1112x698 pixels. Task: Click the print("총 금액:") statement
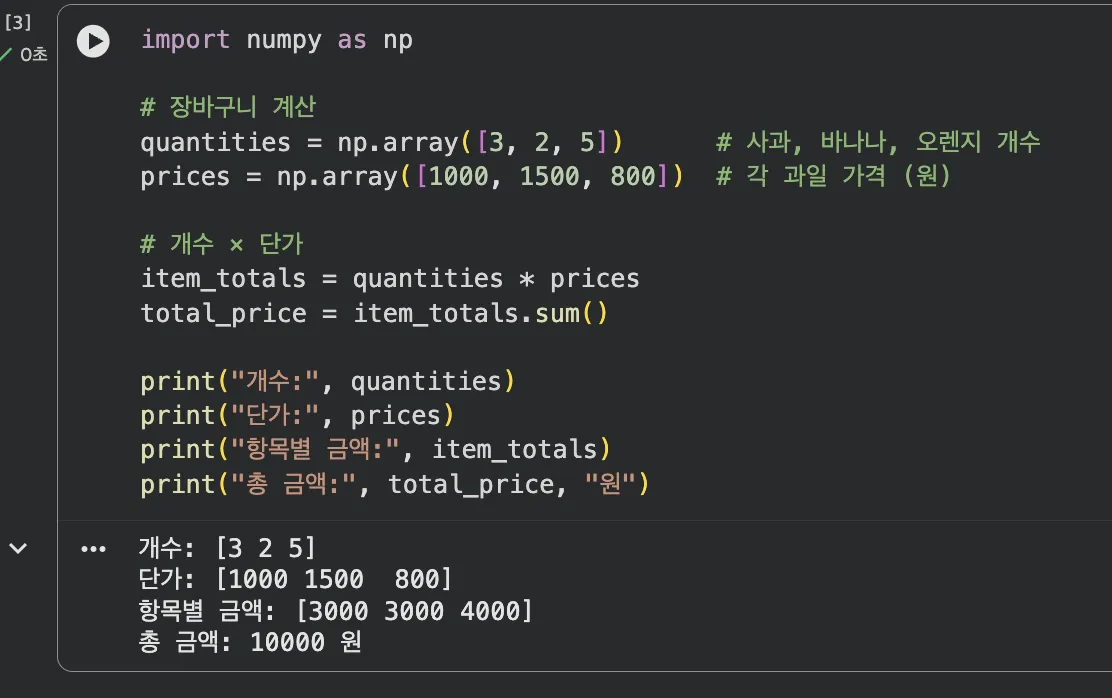394,484
